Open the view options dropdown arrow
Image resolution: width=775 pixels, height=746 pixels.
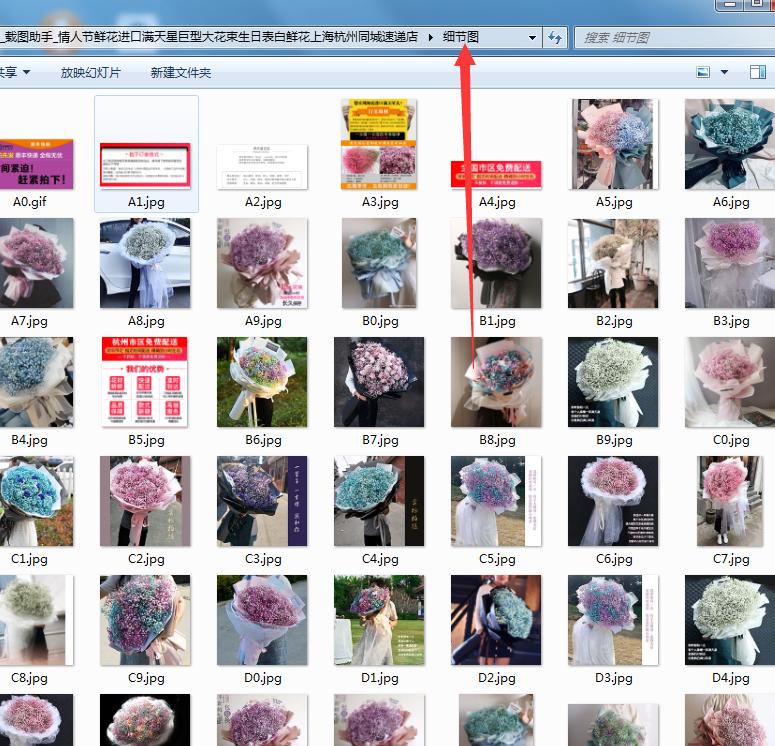(x=725, y=72)
